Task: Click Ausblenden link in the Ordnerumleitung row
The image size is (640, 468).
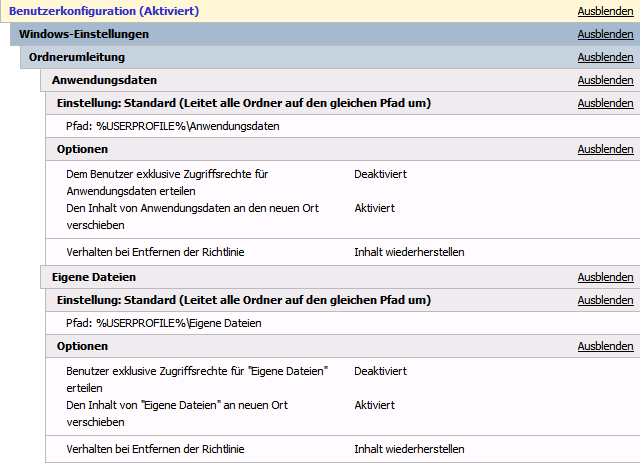Action: [x=605, y=57]
